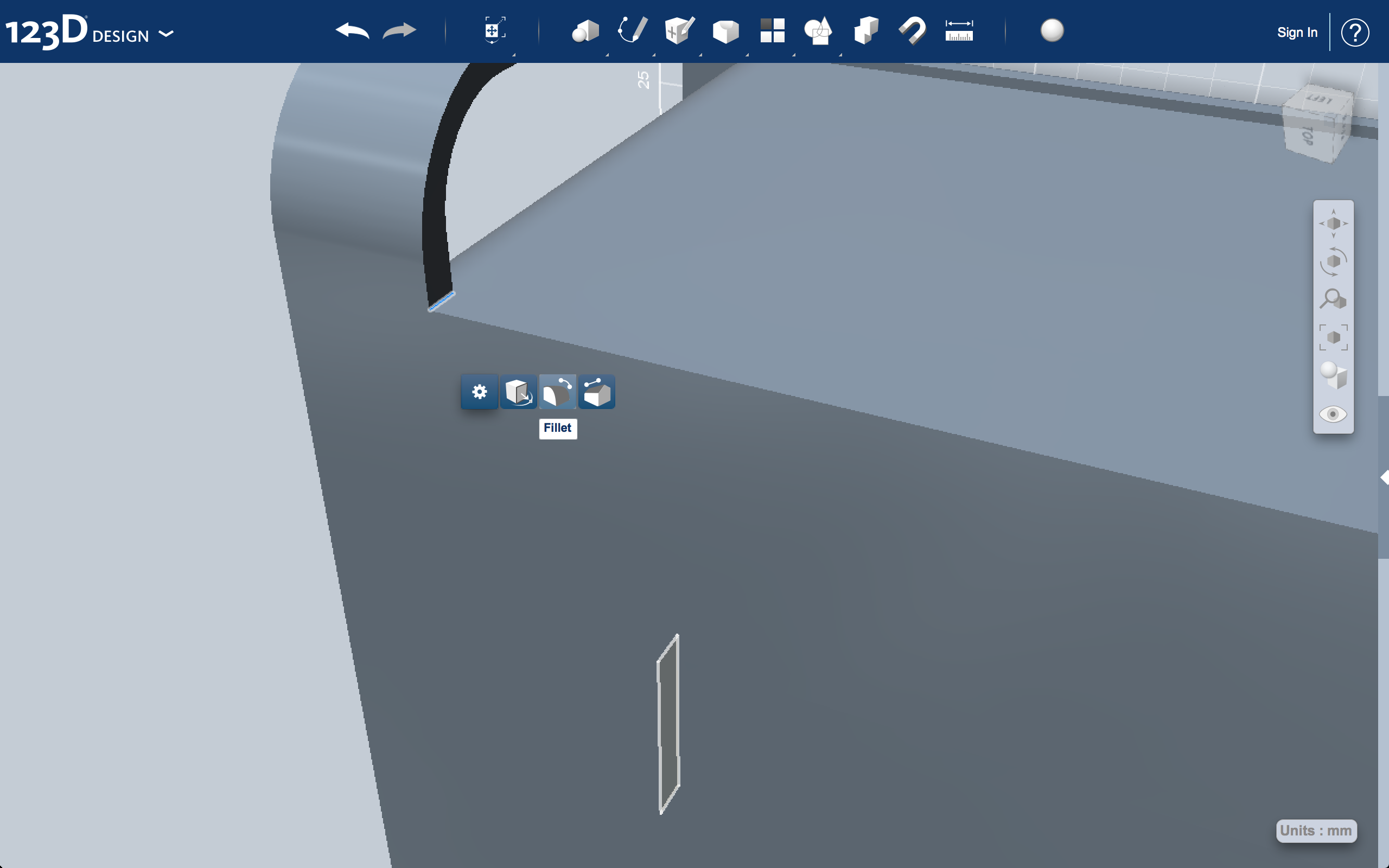Open the Measure ruler tool
The image size is (1389, 868).
[958, 31]
